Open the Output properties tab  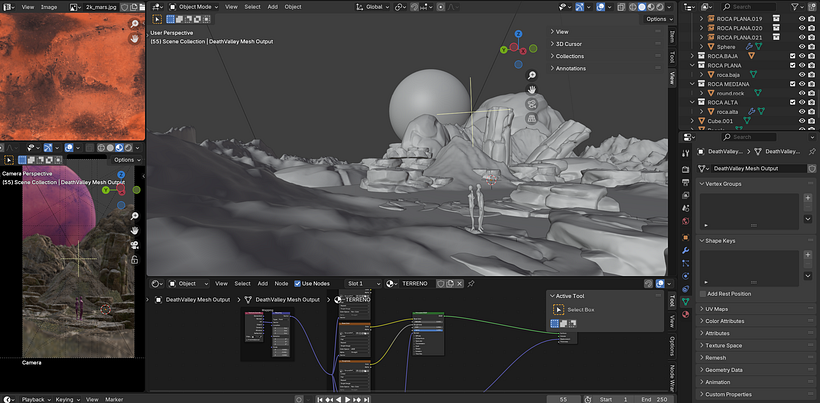pyautogui.click(x=686, y=182)
